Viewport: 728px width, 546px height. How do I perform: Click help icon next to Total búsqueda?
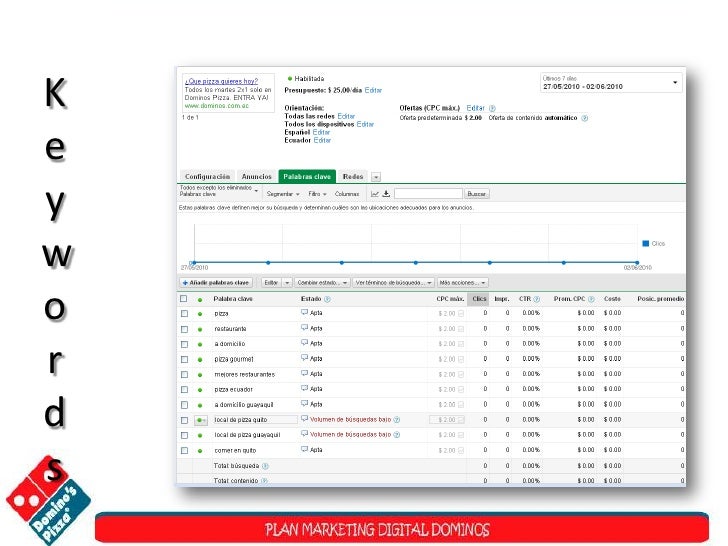265,466
